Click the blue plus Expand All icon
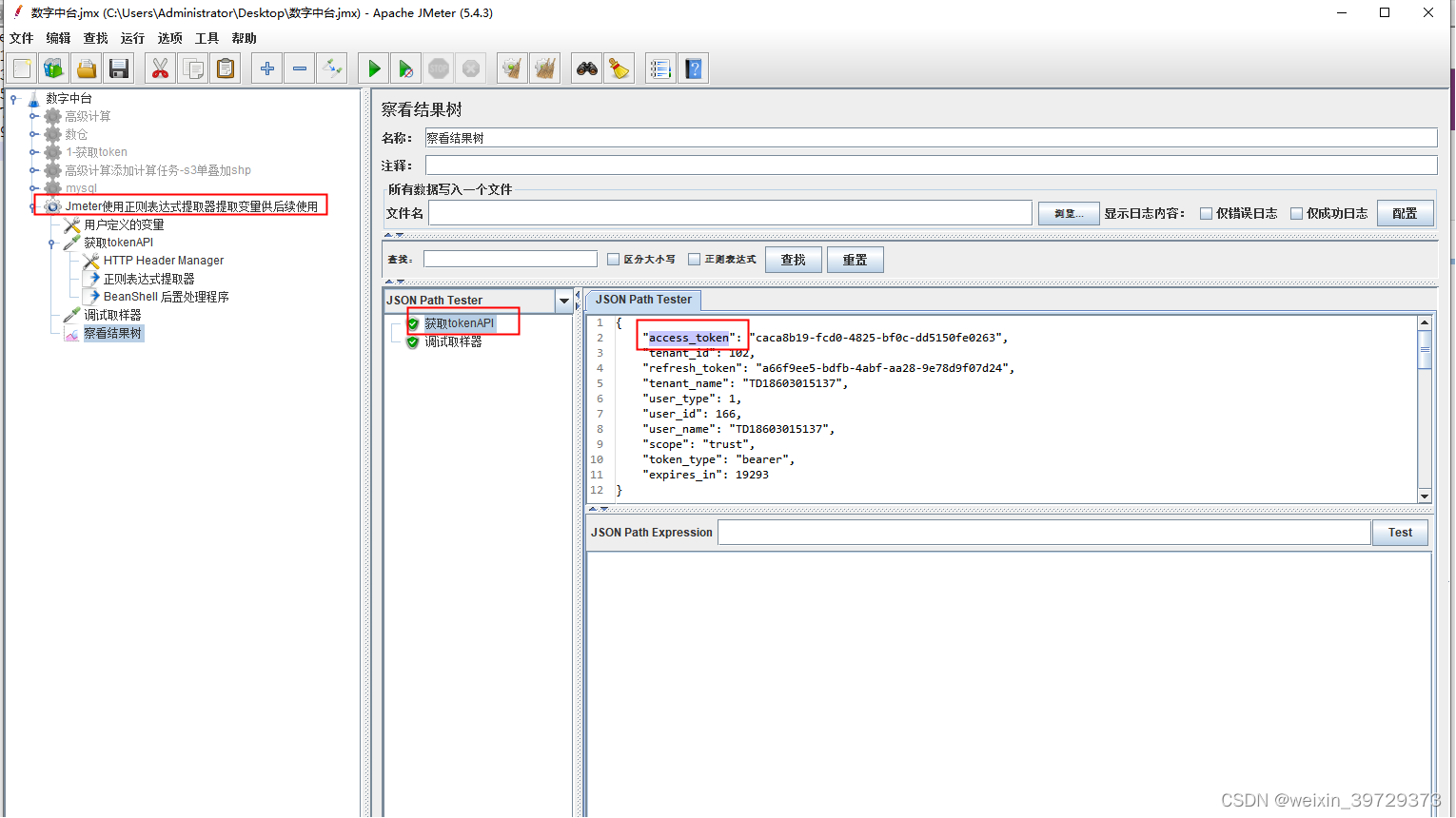This screenshot has width=1456, height=818. click(267, 68)
